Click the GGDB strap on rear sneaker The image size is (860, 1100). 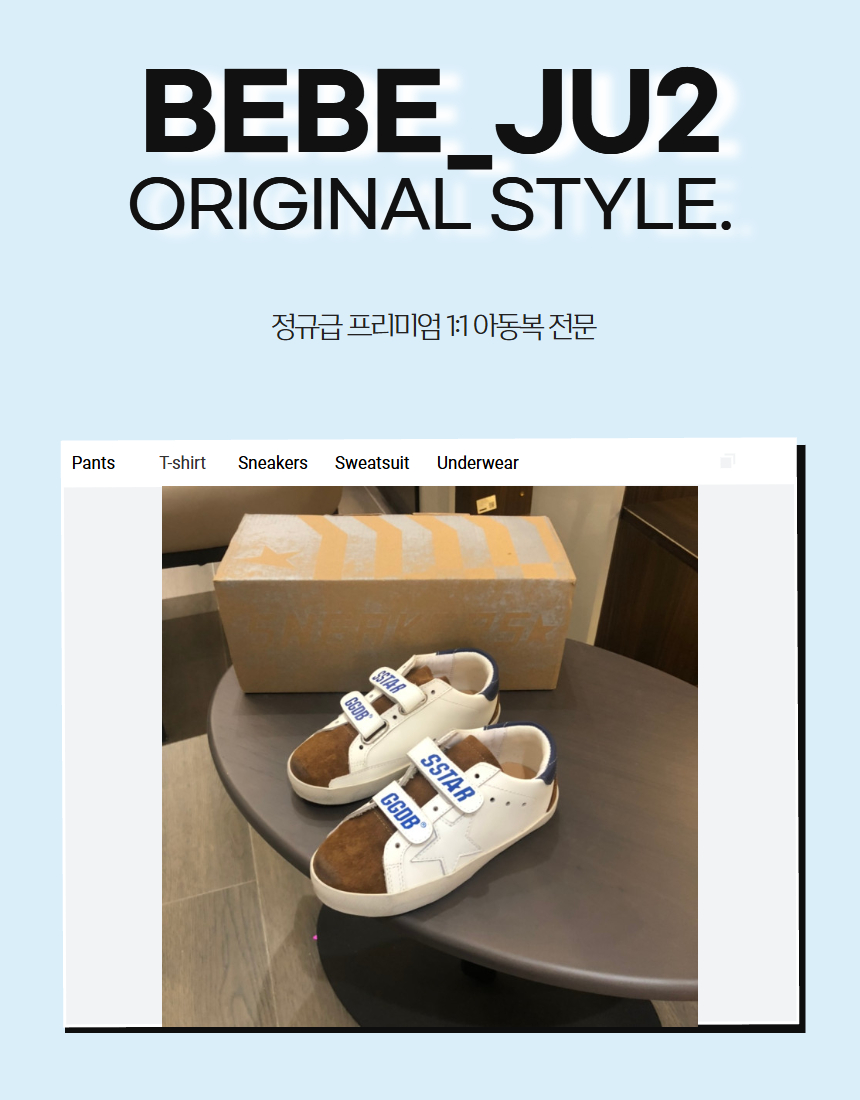point(356,707)
